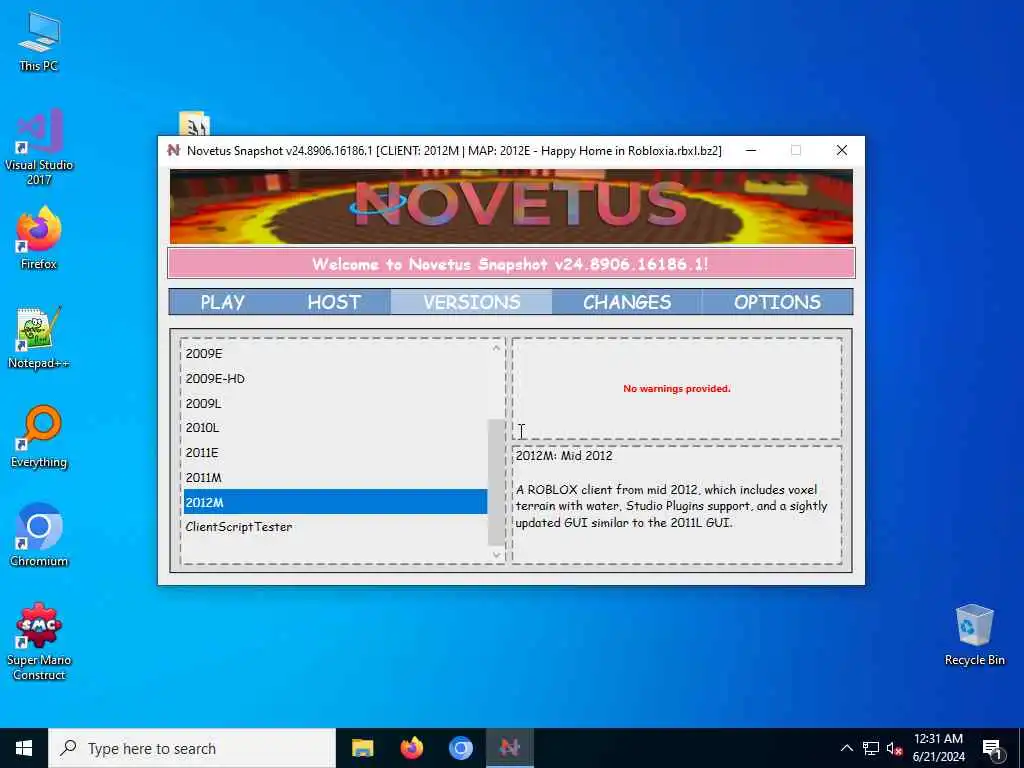Click the NOVETUS banner image
1024x768 pixels.
pos(511,206)
